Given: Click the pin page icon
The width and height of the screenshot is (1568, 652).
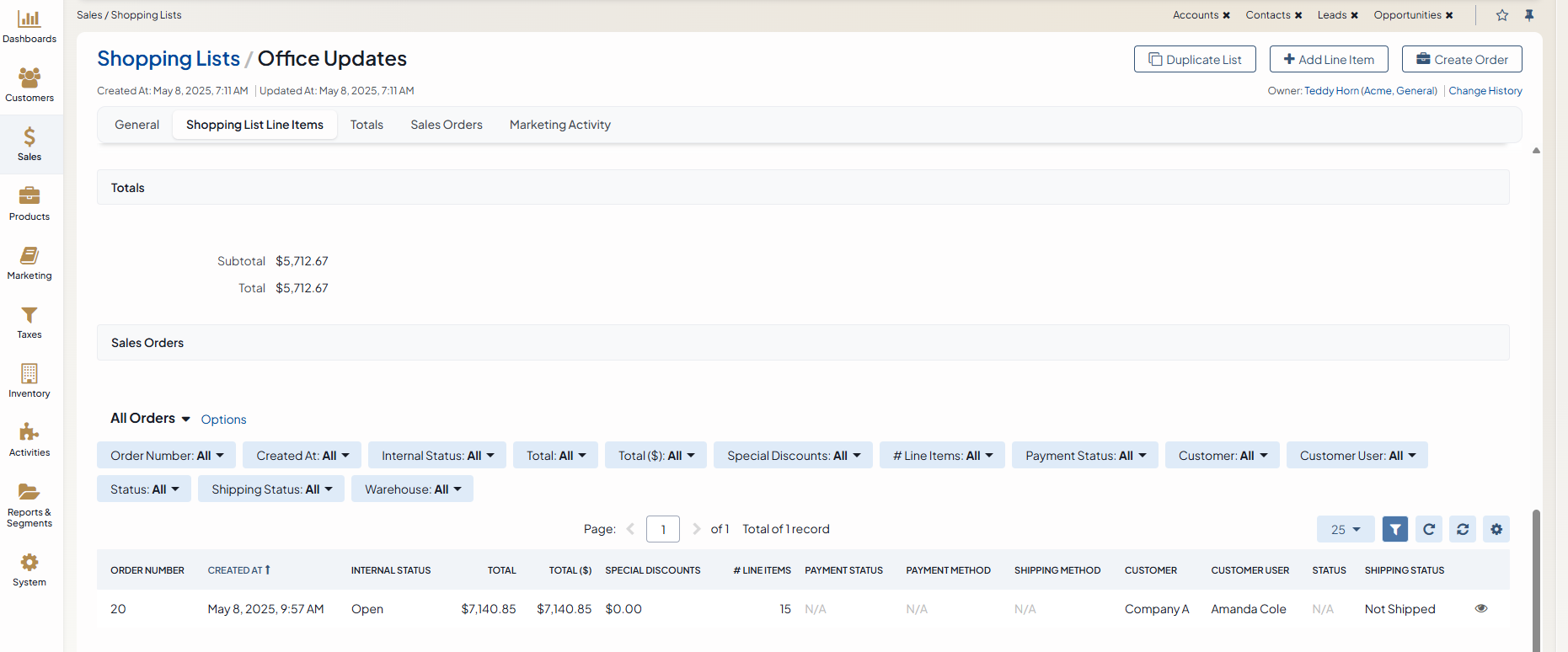Looking at the screenshot, I should pyautogui.click(x=1529, y=15).
